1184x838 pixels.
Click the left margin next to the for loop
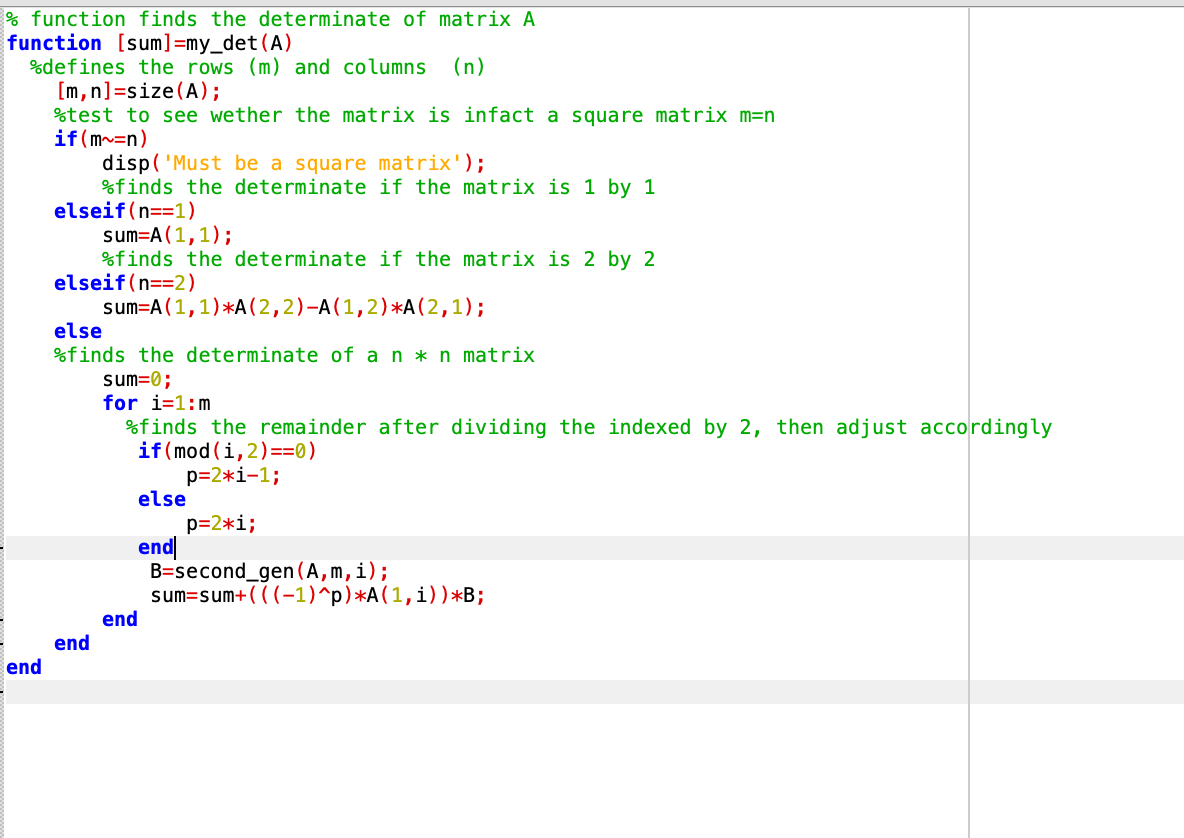[3, 403]
